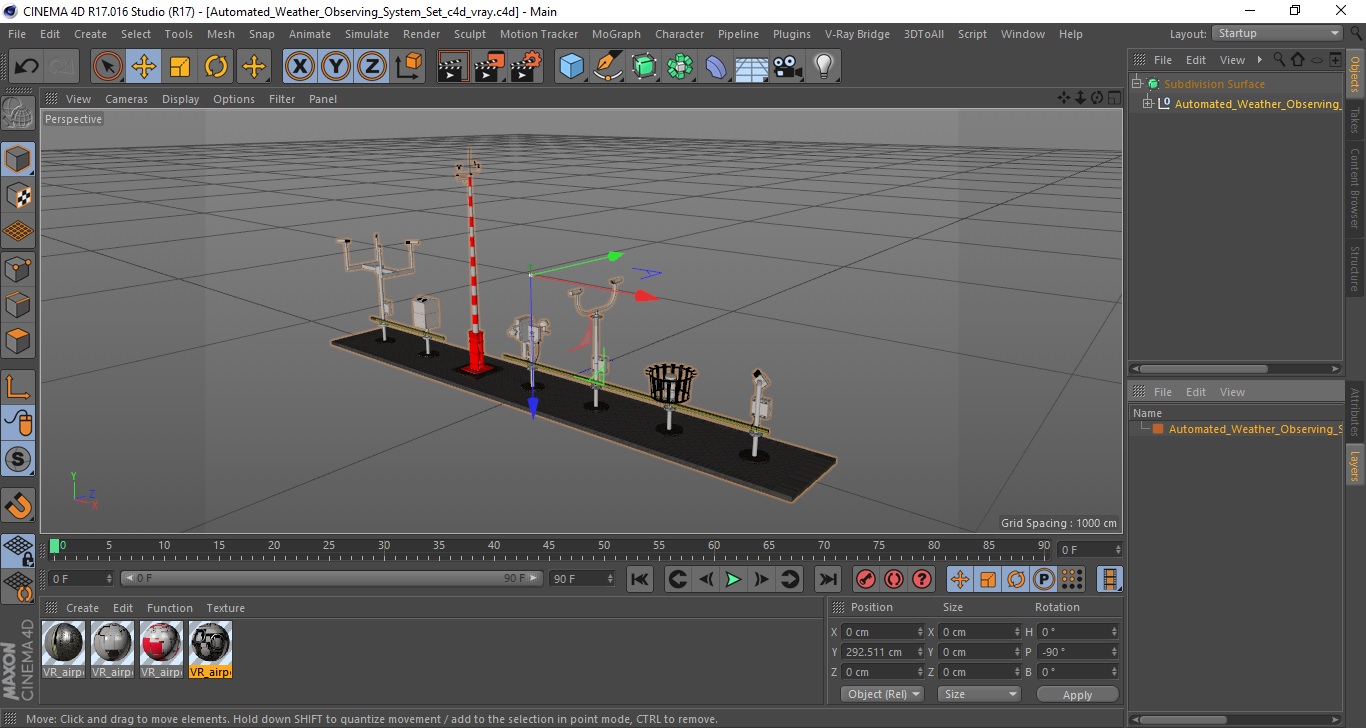This screenshot has height=728, width=1366.
Task: Click the magnet tool icon in the left toolbar
Action: coord(18,505)
